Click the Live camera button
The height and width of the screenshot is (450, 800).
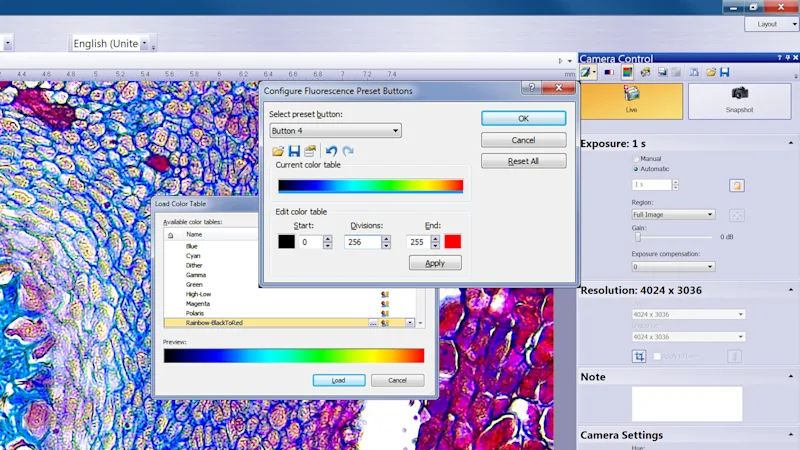pyautogui.click(x=632, y=102)
